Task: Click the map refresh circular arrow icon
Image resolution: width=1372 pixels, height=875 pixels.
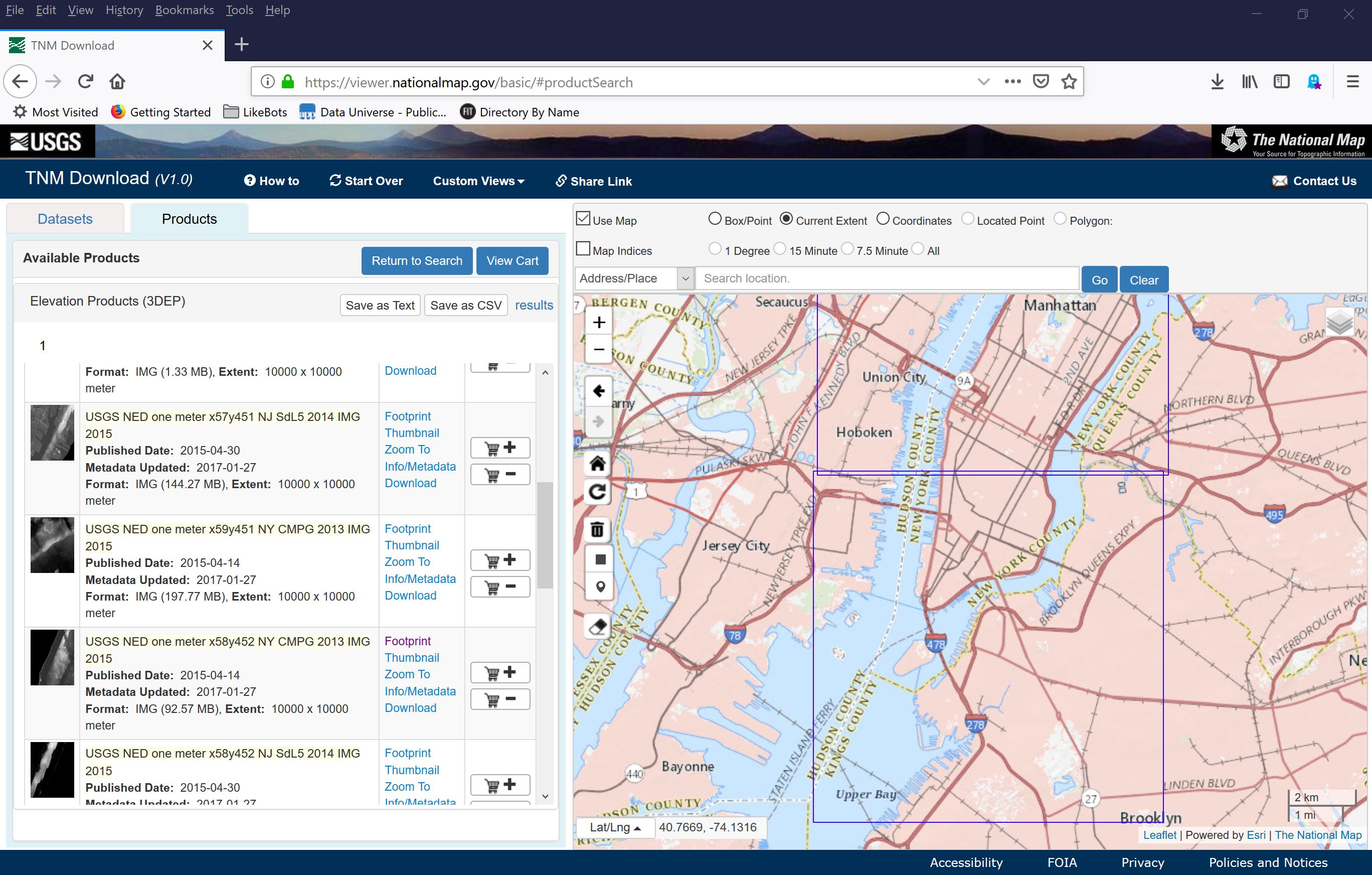Action: 597,492
